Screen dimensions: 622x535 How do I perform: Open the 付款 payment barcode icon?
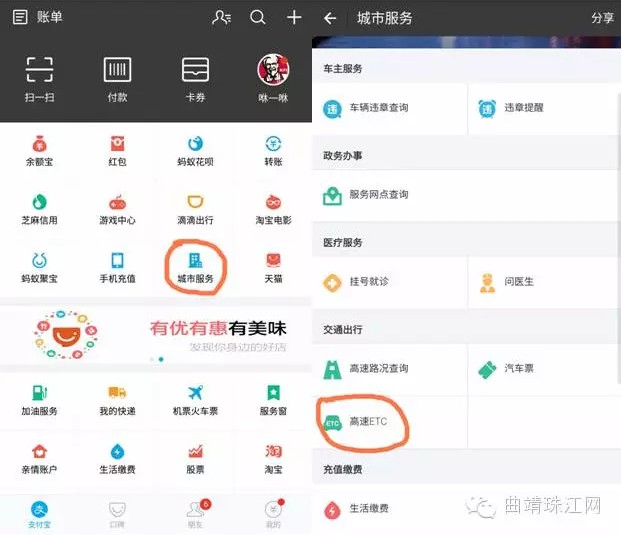click(117, 70)
